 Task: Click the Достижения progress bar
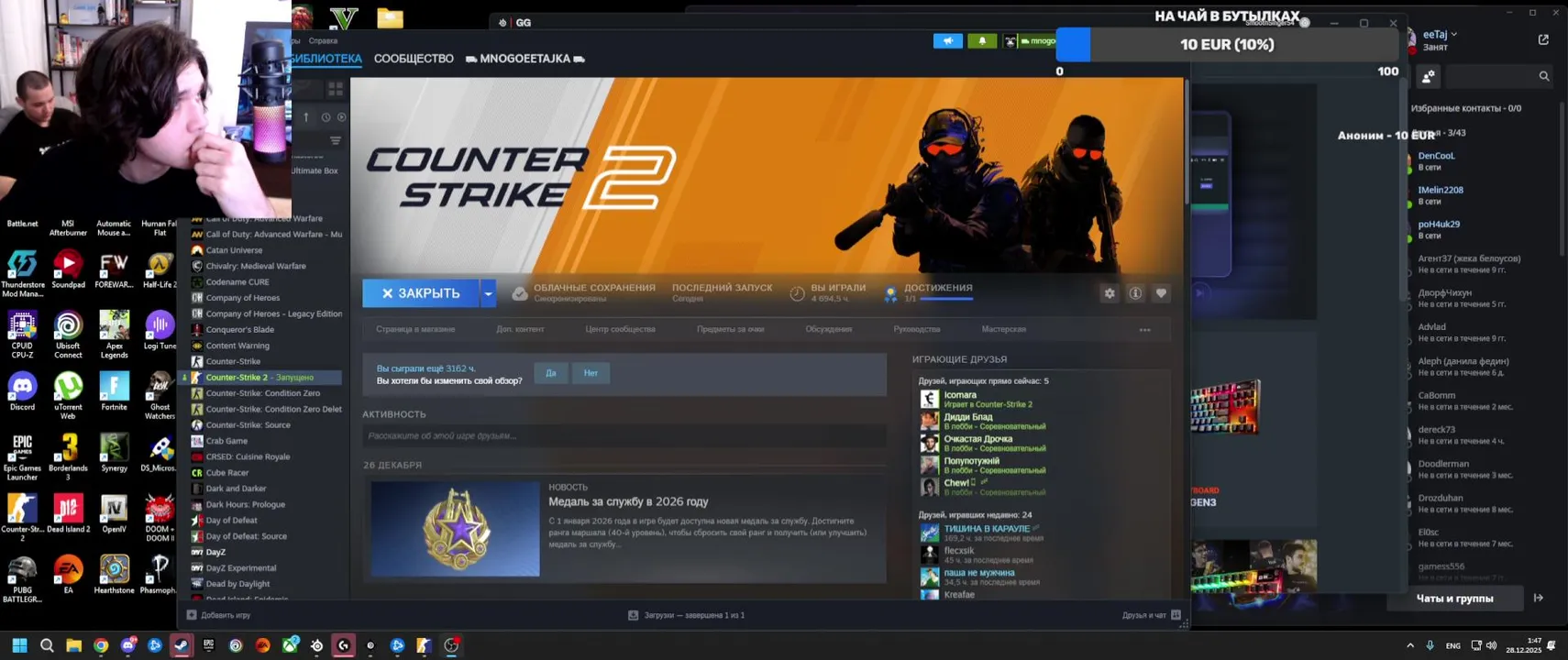[x=946, y=299]
